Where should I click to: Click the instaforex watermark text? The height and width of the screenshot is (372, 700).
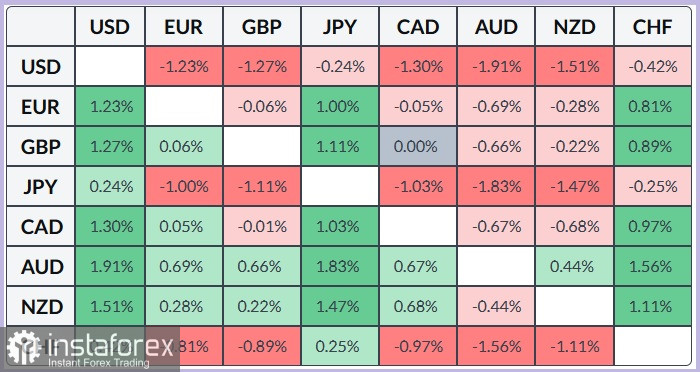tap(110, 346)
